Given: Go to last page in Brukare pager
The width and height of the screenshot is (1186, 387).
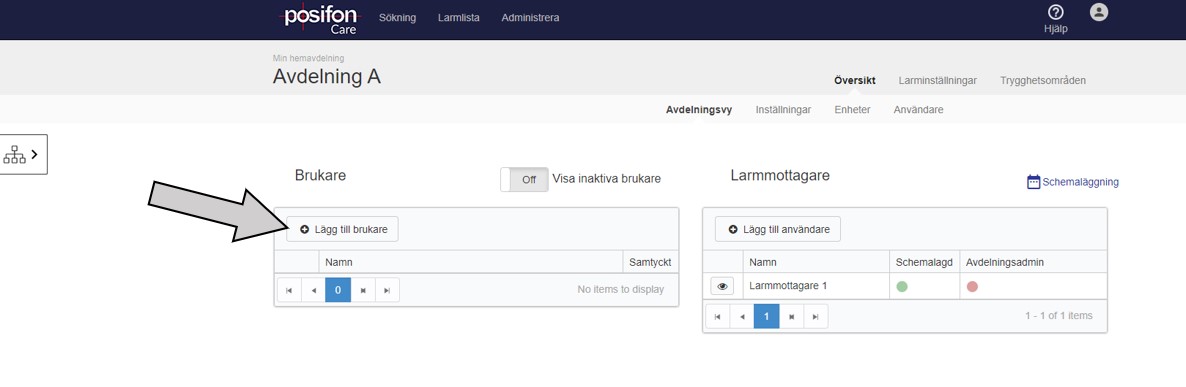Looking at the screenshot, I should [x=387, y=289].
